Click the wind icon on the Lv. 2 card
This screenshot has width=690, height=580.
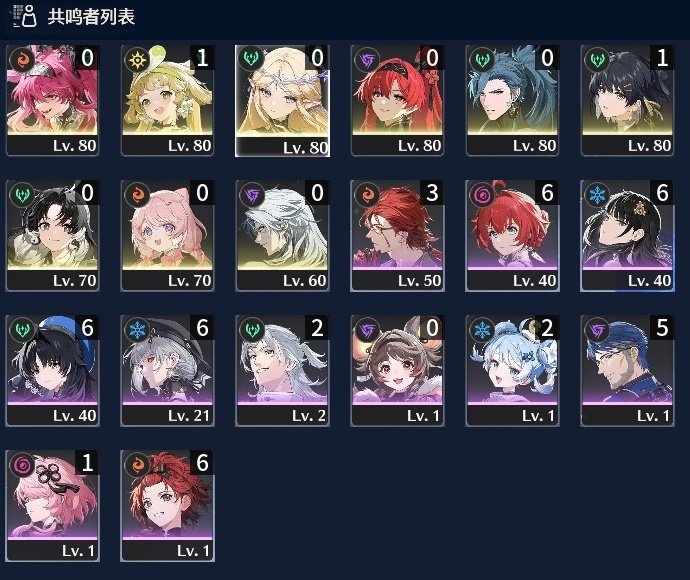click(x=252, y=329)
